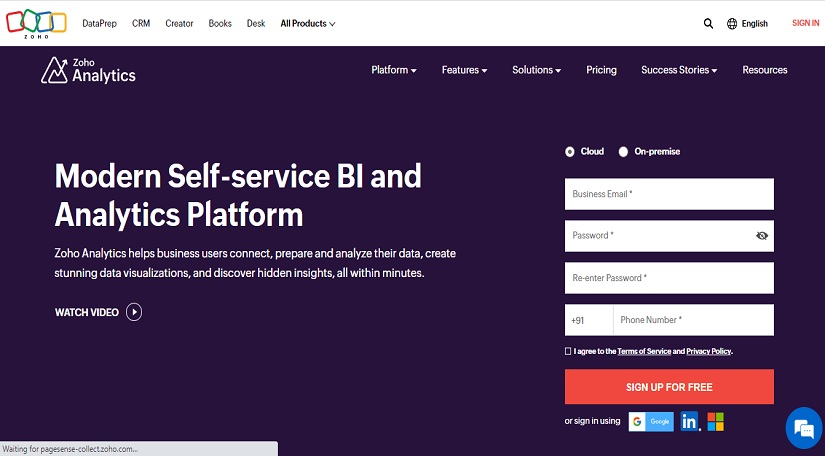825x456 pixels.
Task: Open Books in the top bar
Action: pyautogui.click(x=220, y=24)
